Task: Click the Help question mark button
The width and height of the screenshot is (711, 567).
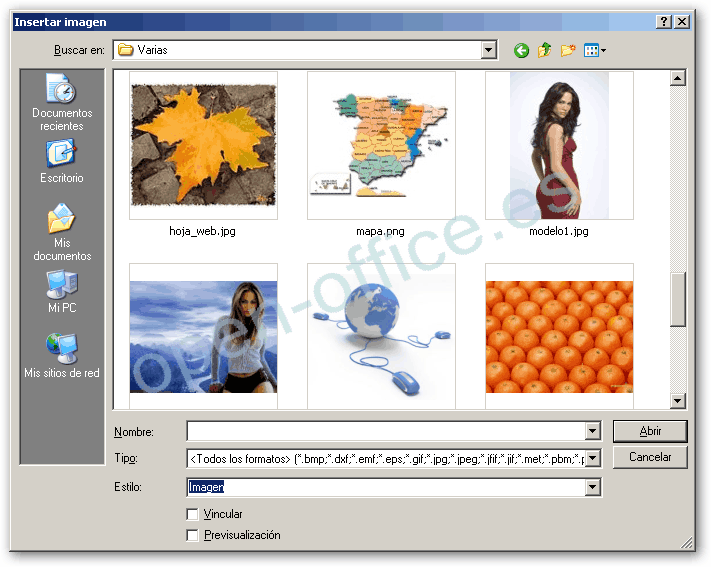Action: 663,22
